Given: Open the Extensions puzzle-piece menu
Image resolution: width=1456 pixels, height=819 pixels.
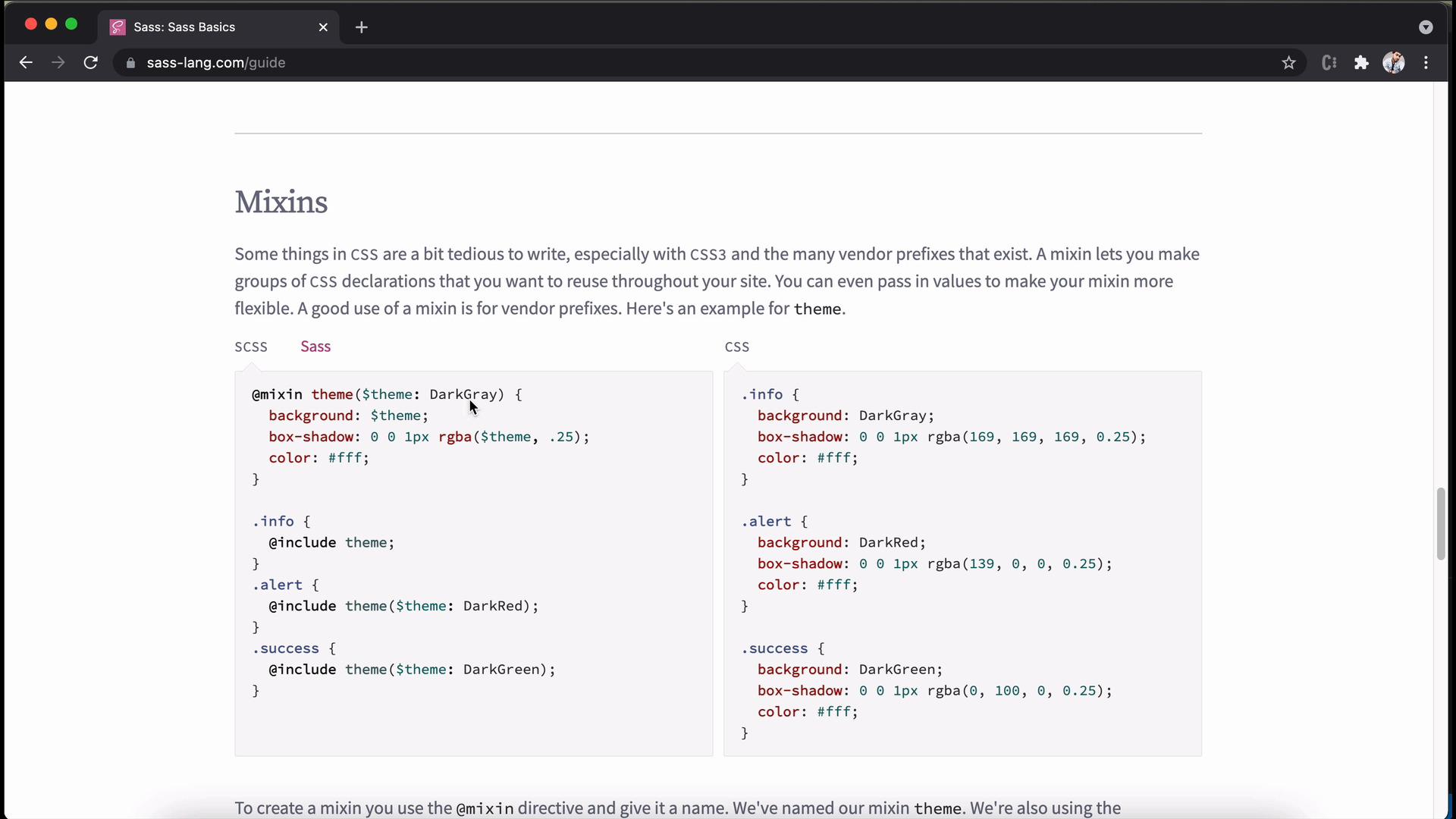Looking at the screenshot, I should pos(1361,63).
